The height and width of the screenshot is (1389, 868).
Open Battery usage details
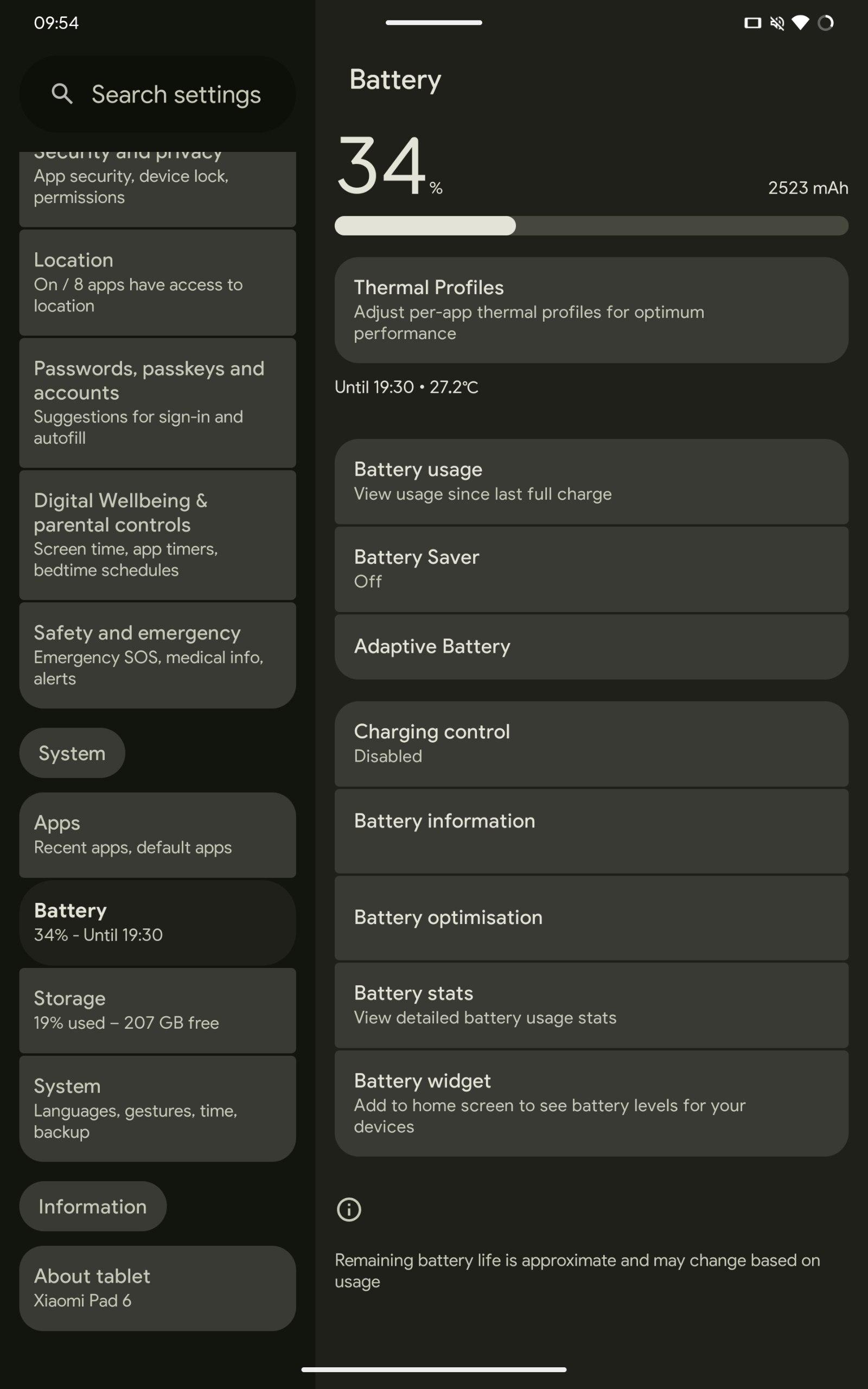click(x=591, y=481)
